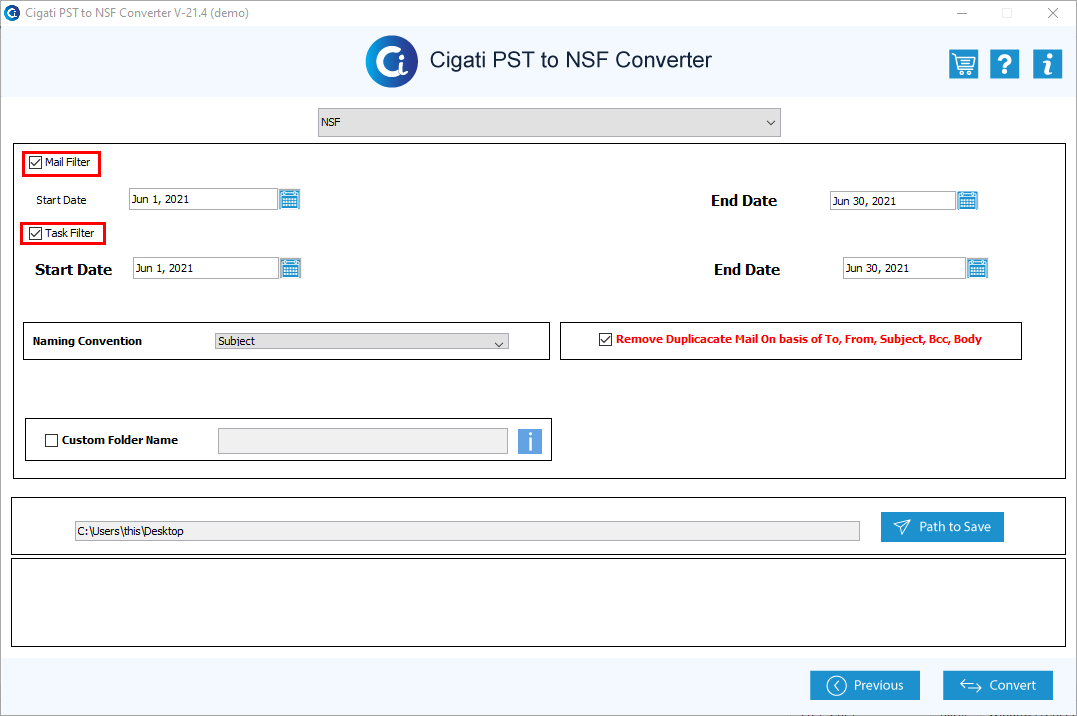Expand the NSF format dropdown
The image size is (1077, 716).
[x=549, y=122]
